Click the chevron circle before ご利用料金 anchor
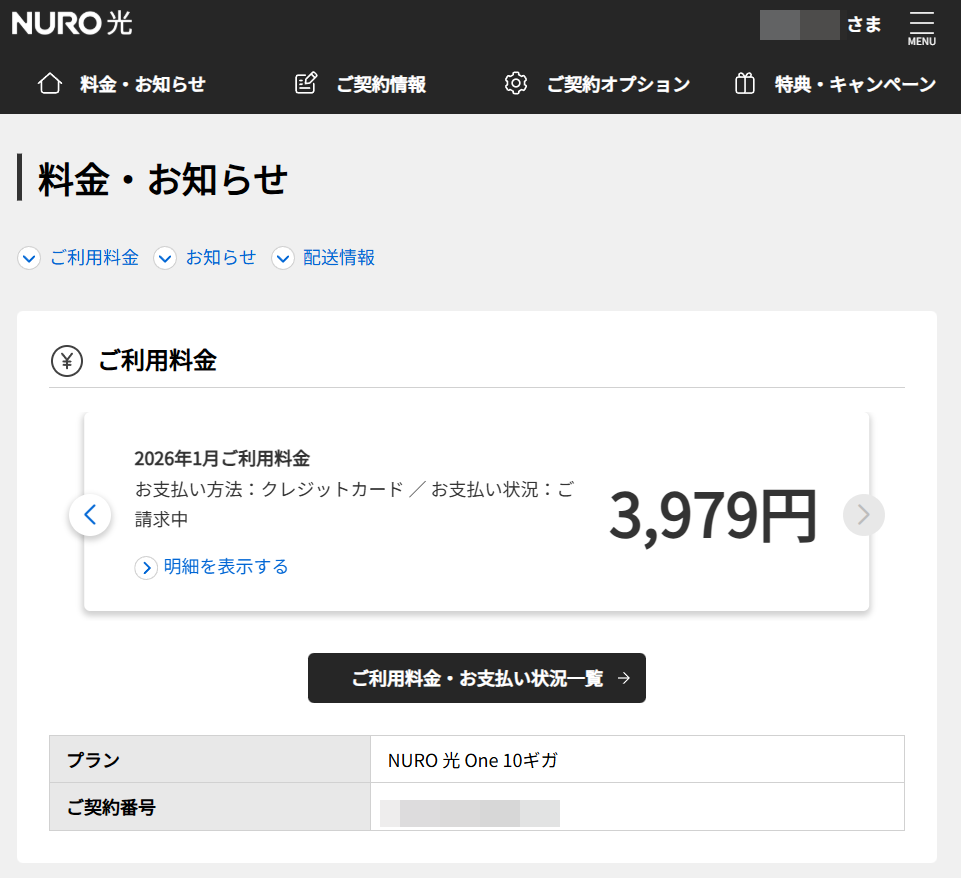Image resolution: width=961 pixels, height=878 pixels. point(29,258)
